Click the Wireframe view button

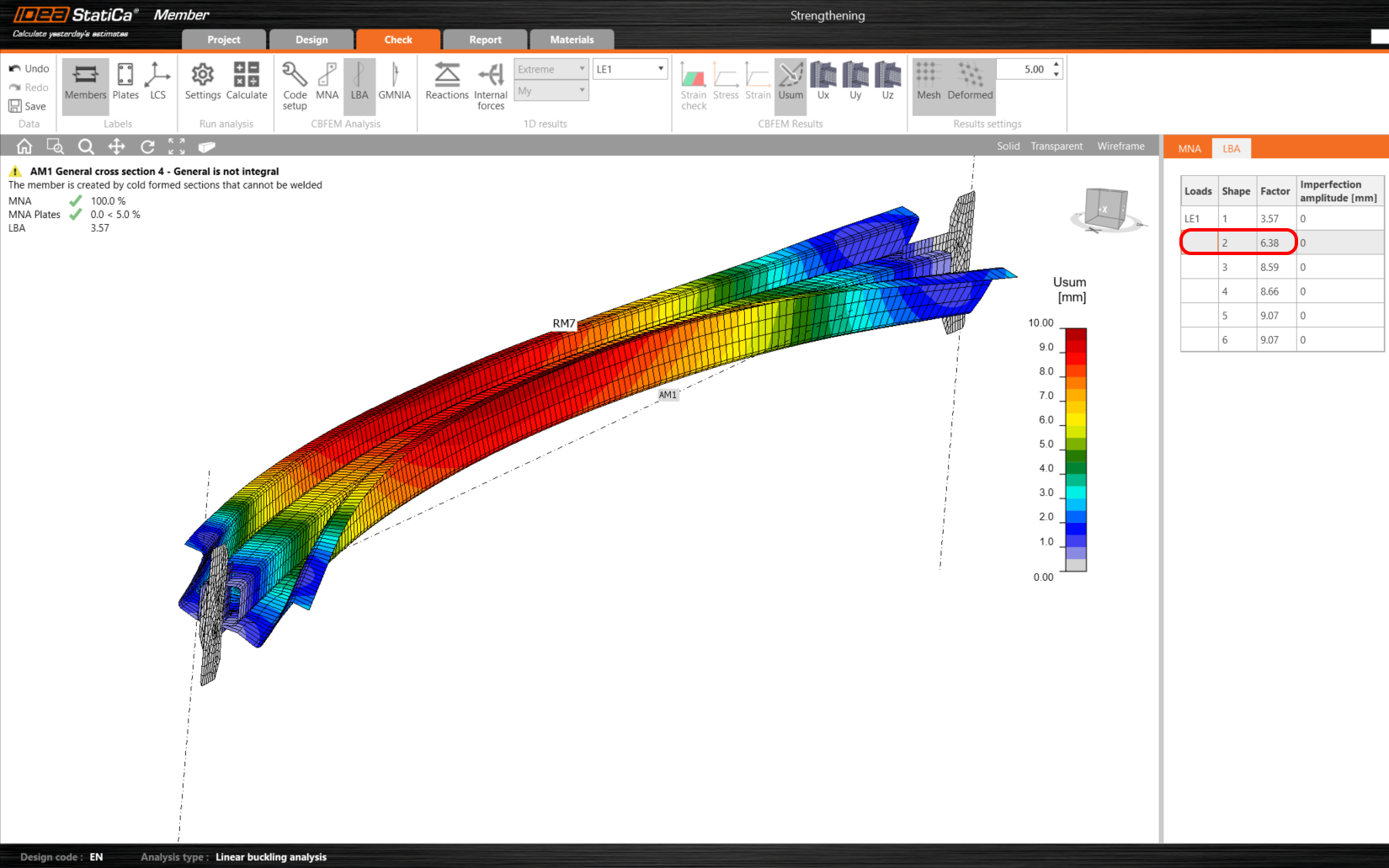pos(1120,146)
